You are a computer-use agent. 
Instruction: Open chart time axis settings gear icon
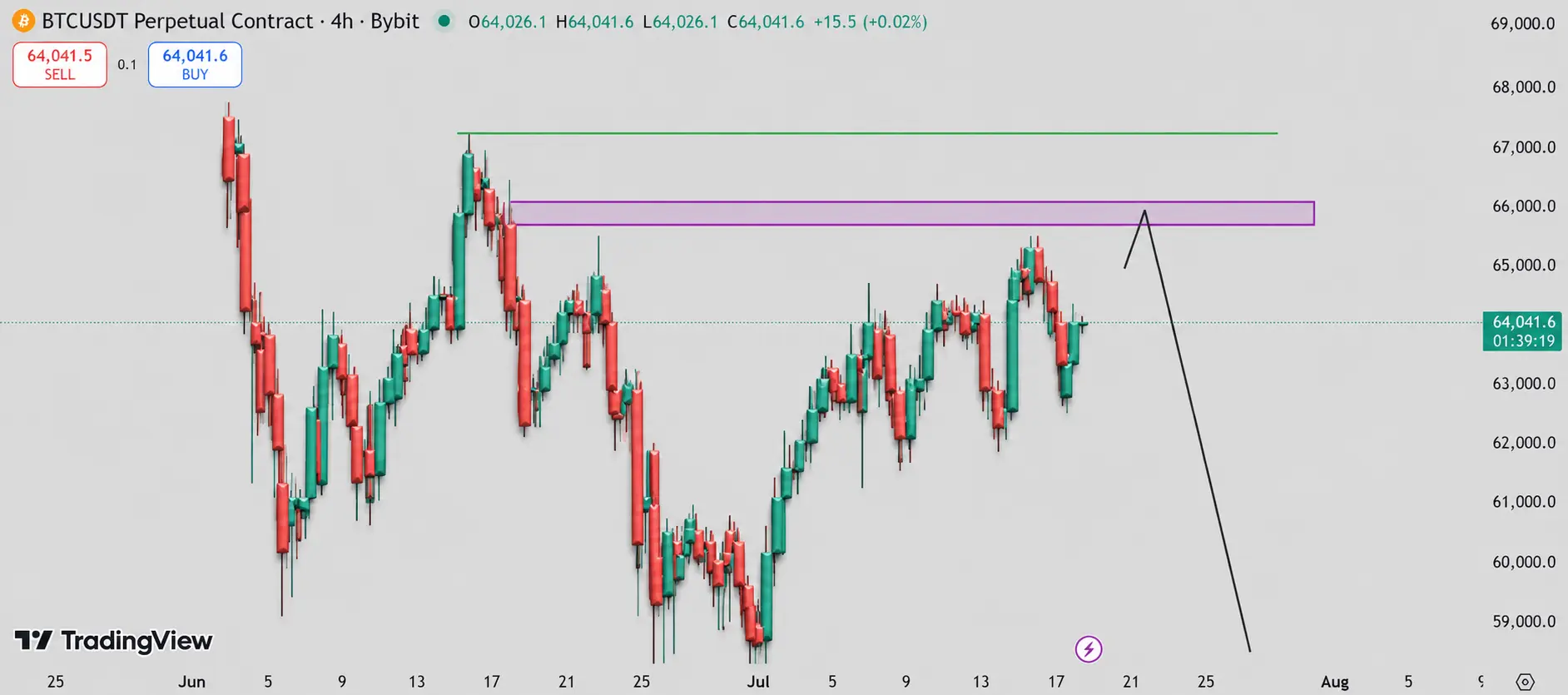(x=1525, y=682)
